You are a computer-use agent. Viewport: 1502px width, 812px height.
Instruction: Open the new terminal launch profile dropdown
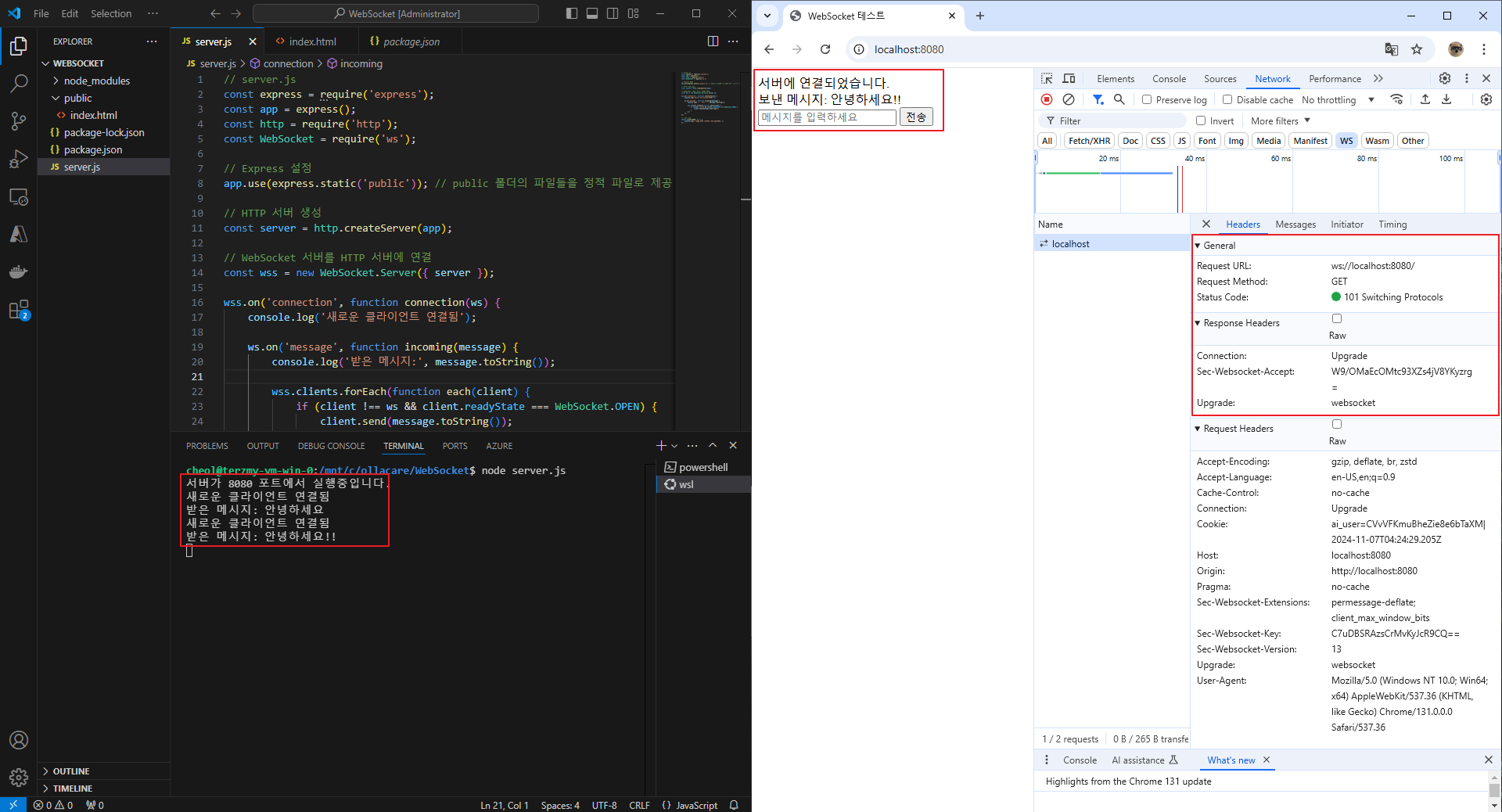[x=674, y=446]
